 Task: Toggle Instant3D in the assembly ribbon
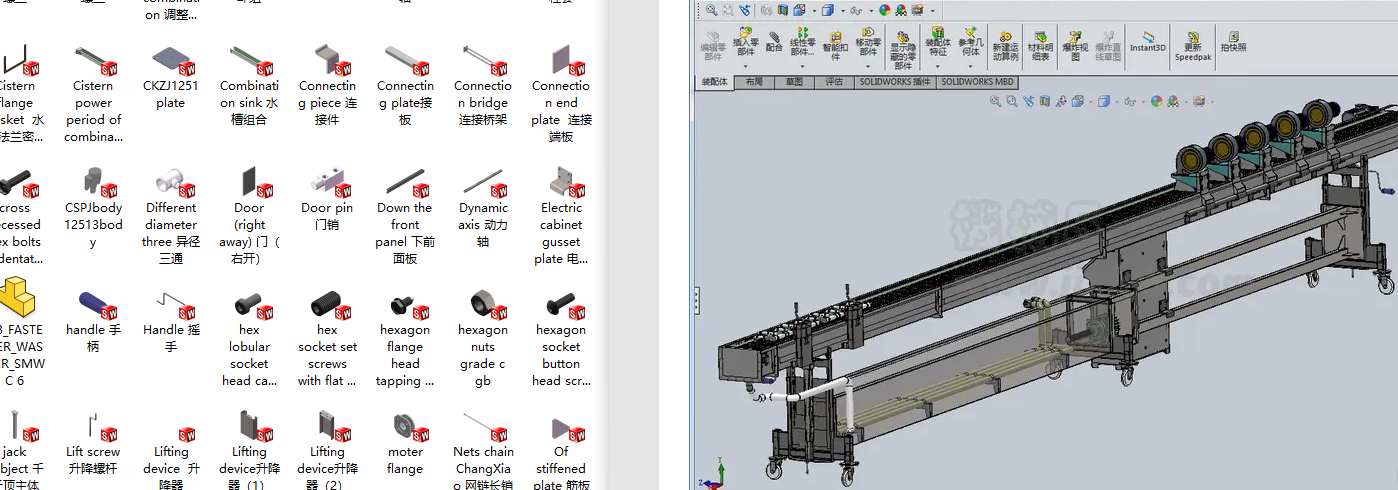(1147, 40)
